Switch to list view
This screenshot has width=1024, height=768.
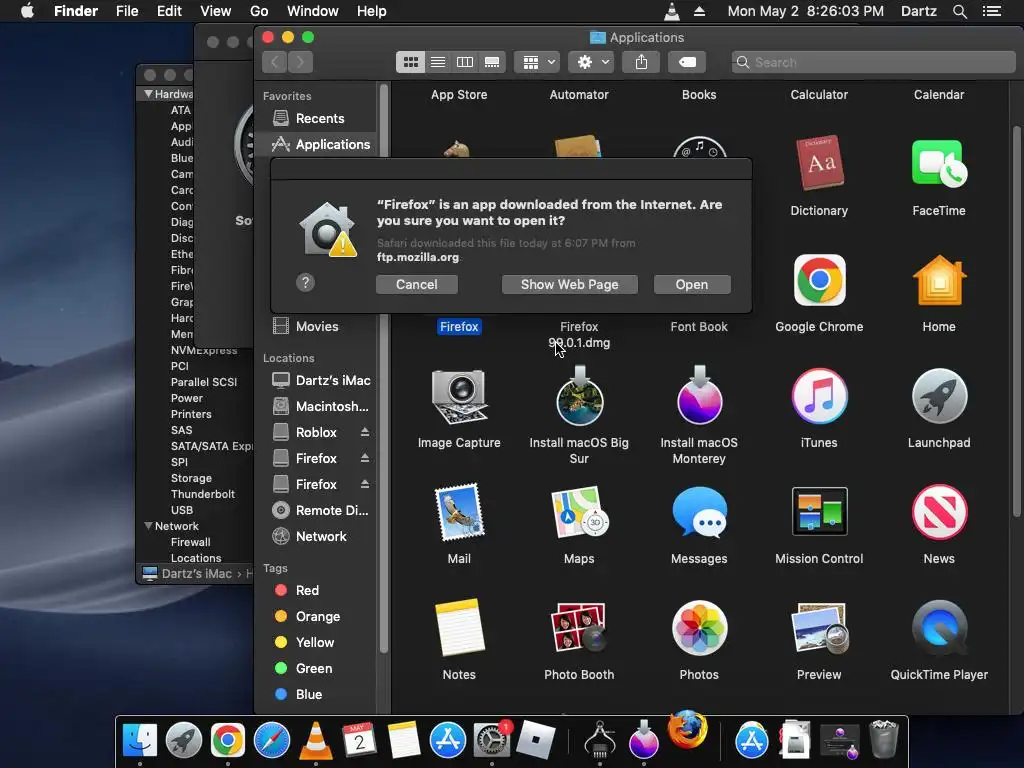click(x=438, y=62)
